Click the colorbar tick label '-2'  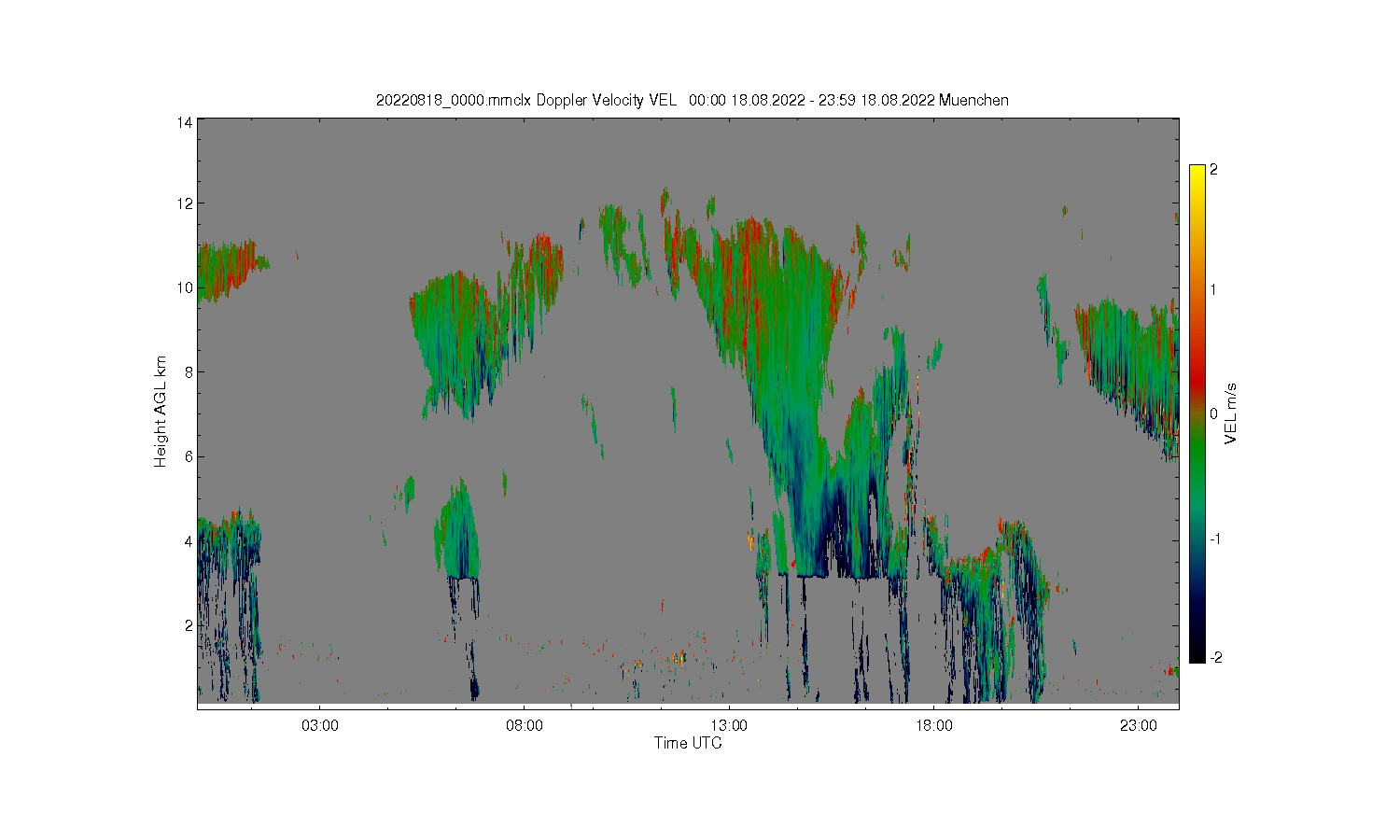point(1215,657)
